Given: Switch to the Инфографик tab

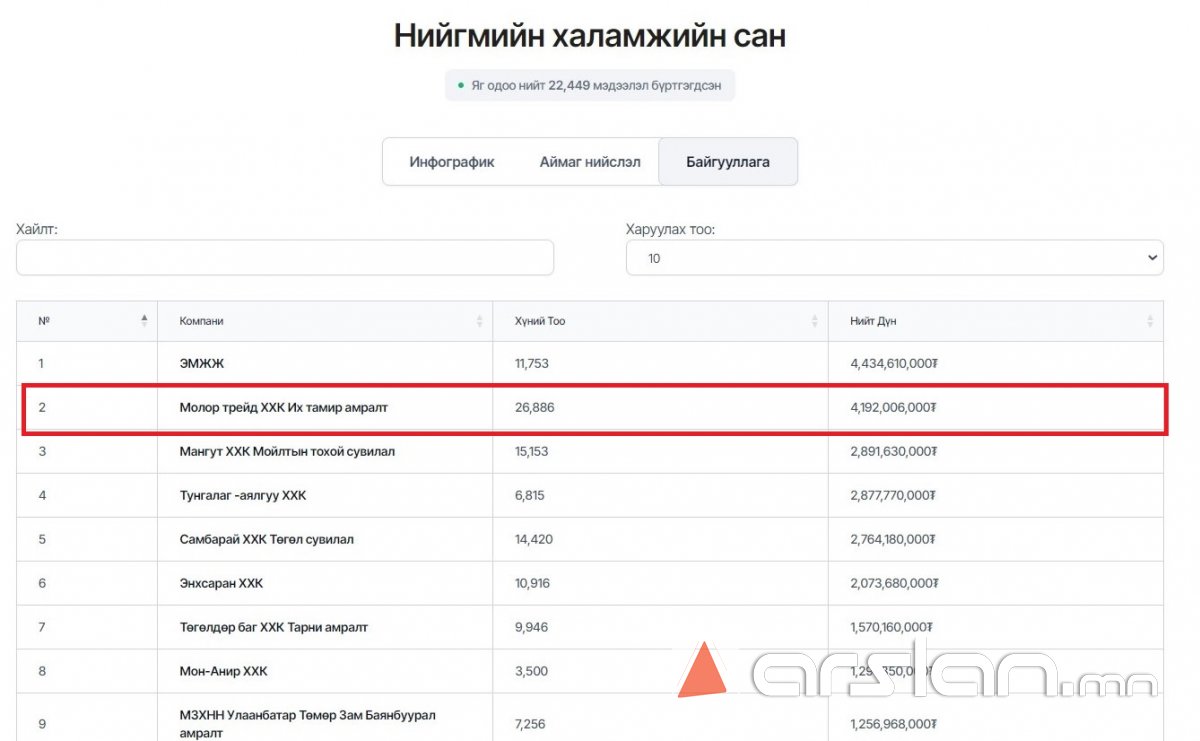Looking at the screenshot, I should pos(452,162).
